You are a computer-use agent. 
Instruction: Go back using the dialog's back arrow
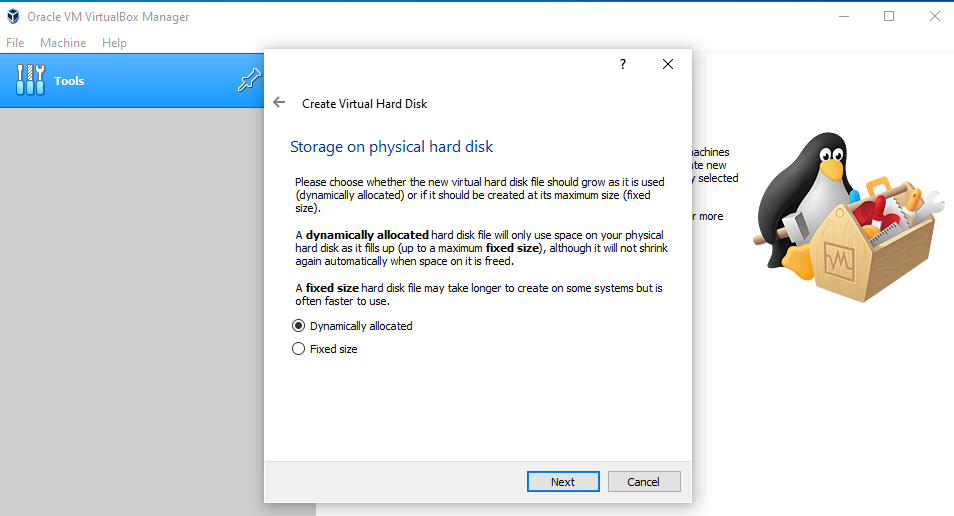279,102
